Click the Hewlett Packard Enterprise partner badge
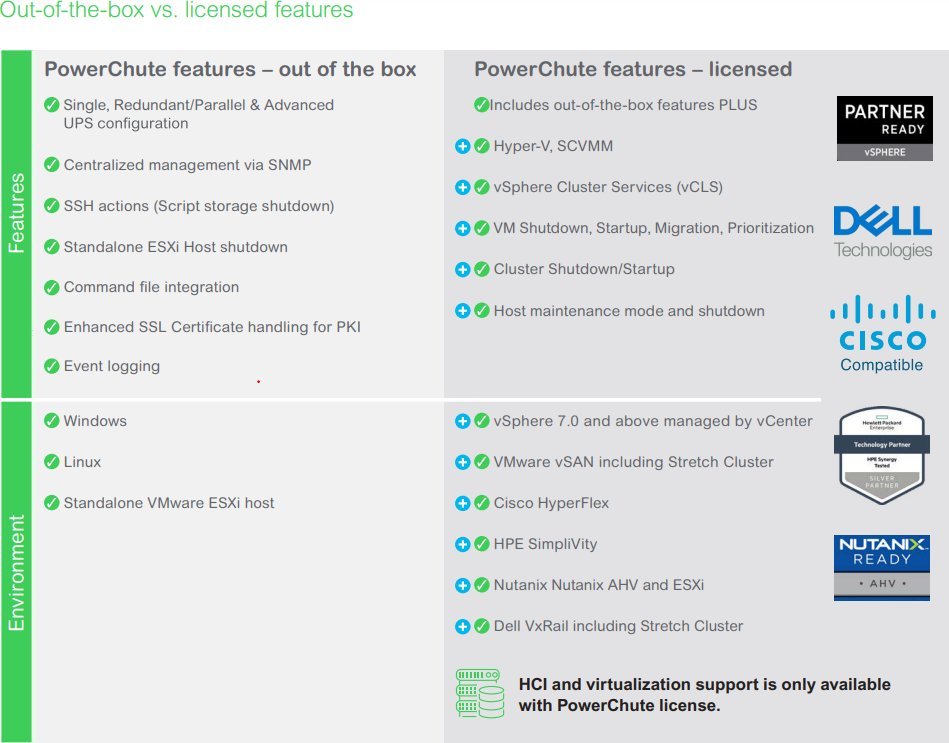This screenshot has height=743, width=949. tap(882, 455)
